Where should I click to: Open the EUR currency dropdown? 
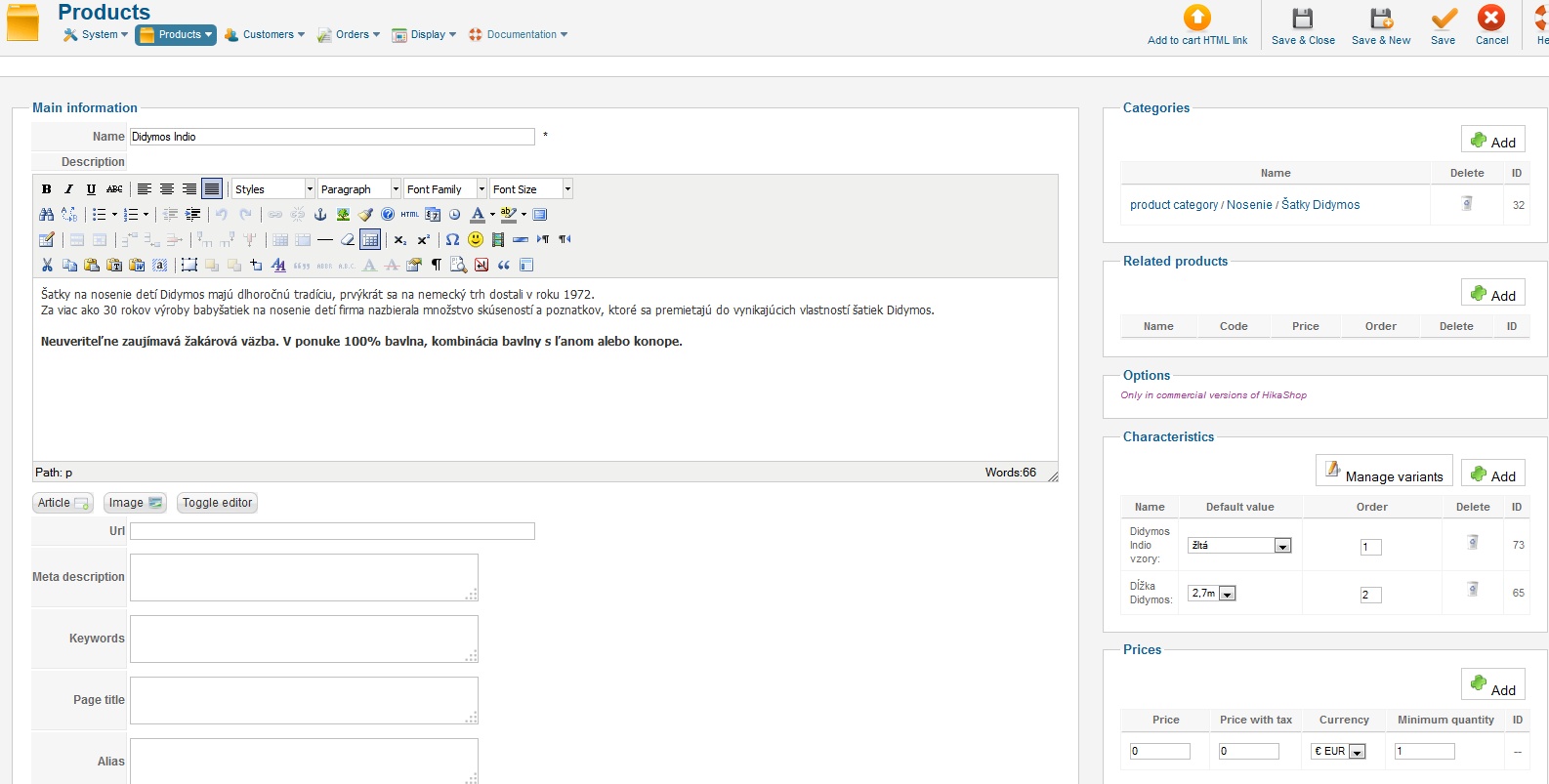pos(1338,751)
